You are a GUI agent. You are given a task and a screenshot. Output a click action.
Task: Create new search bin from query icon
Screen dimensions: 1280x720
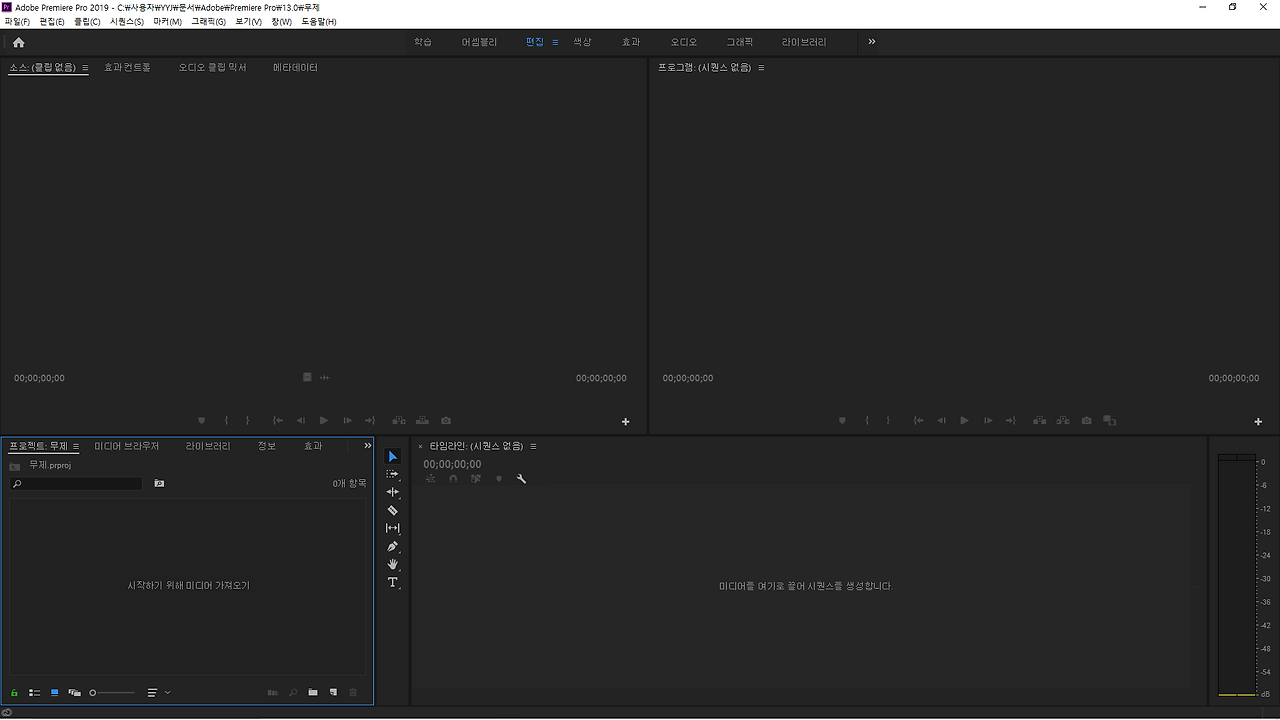point(159,483)
